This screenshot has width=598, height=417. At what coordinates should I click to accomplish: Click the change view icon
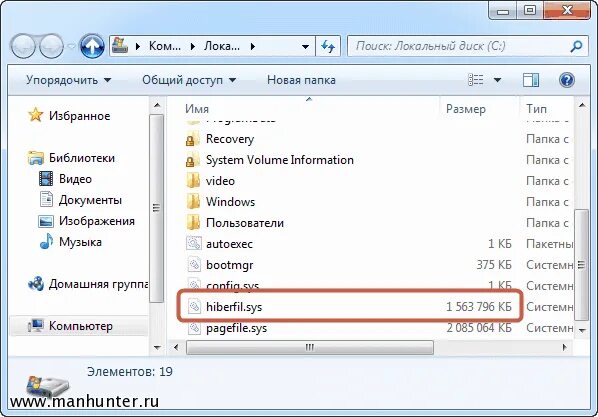476,80
